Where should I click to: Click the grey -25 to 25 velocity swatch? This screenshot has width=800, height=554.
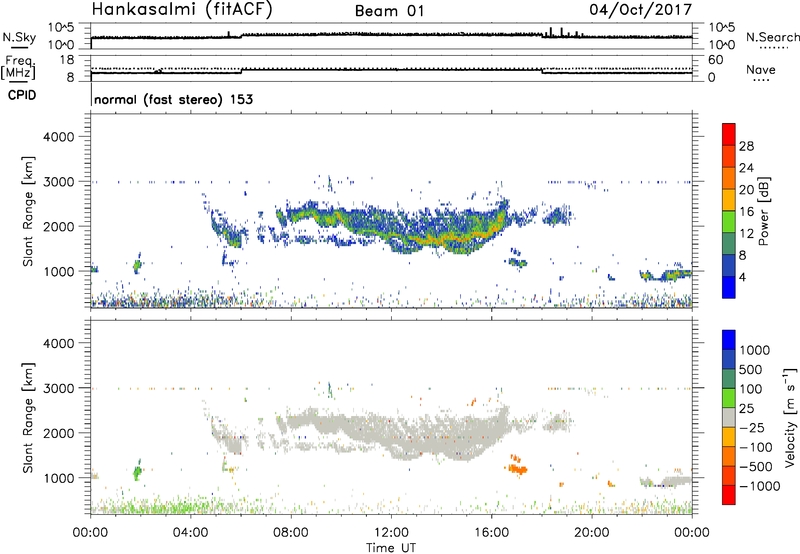[729, 417]
